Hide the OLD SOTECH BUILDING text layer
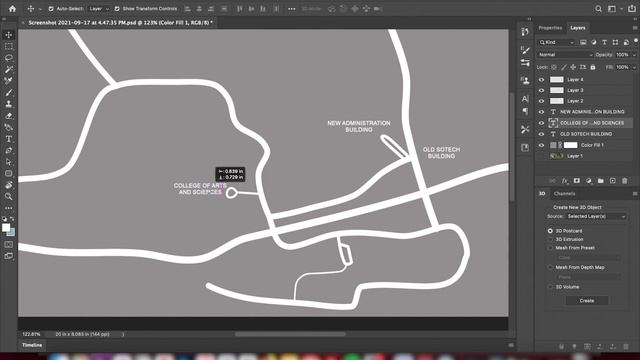This screenshot has height=360, width=640. (542, 134)
